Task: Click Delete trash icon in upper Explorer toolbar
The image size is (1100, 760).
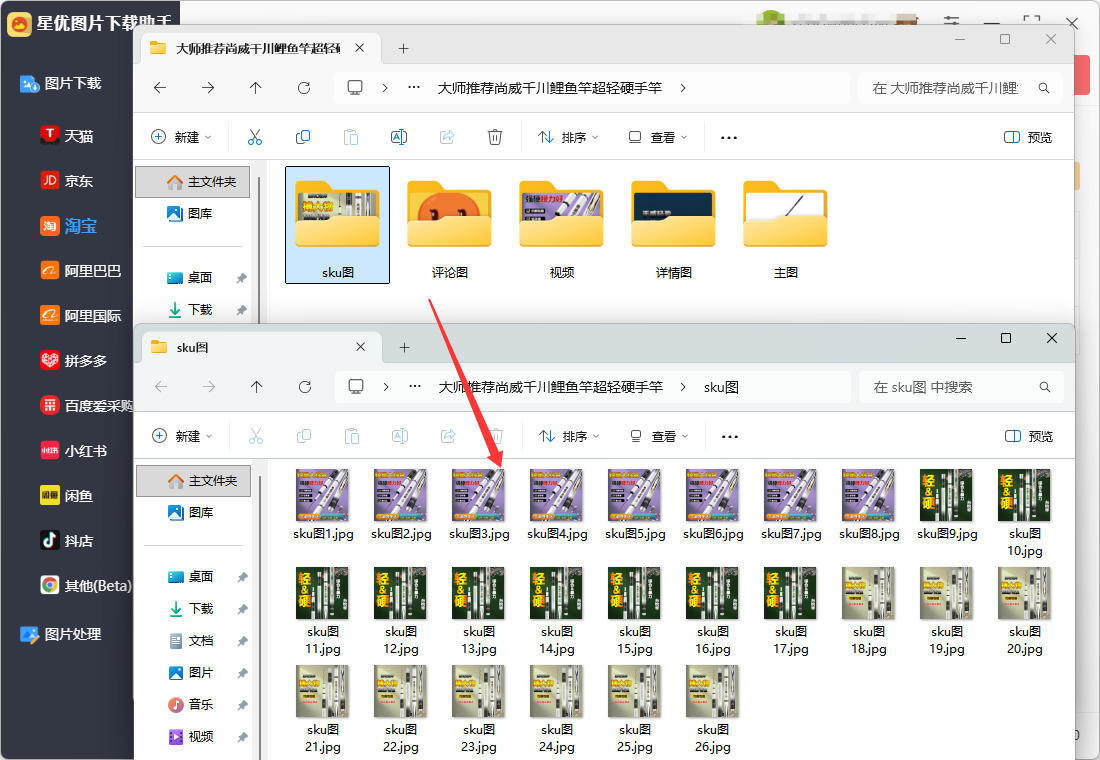Action: tap(495, 137)
